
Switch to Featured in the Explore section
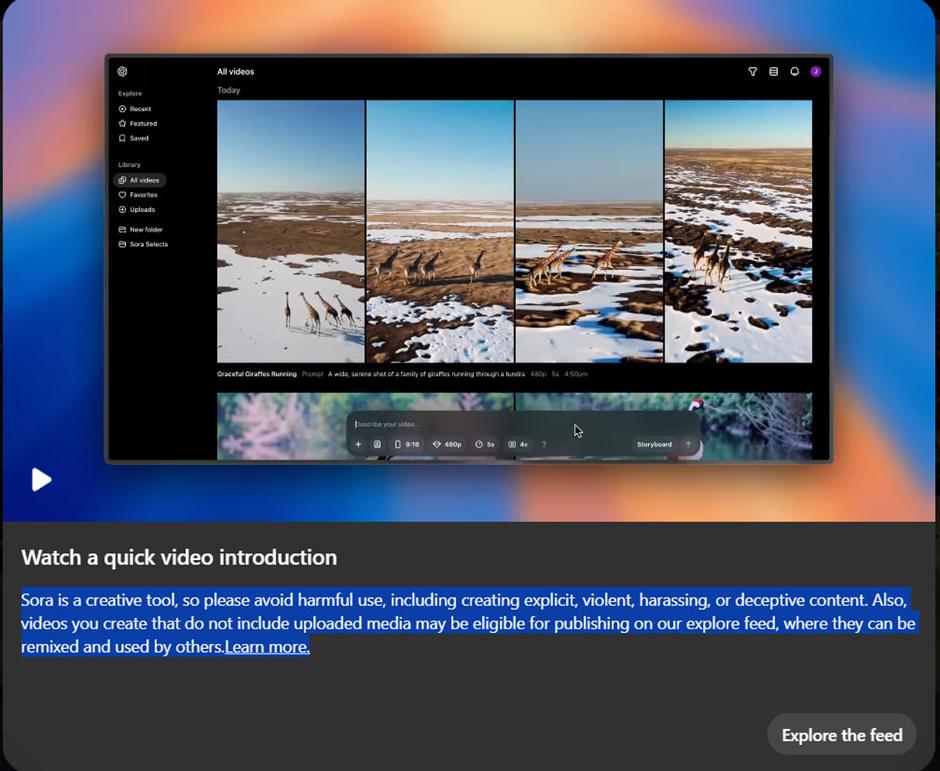pyautogui.click(x=143, y=123)
